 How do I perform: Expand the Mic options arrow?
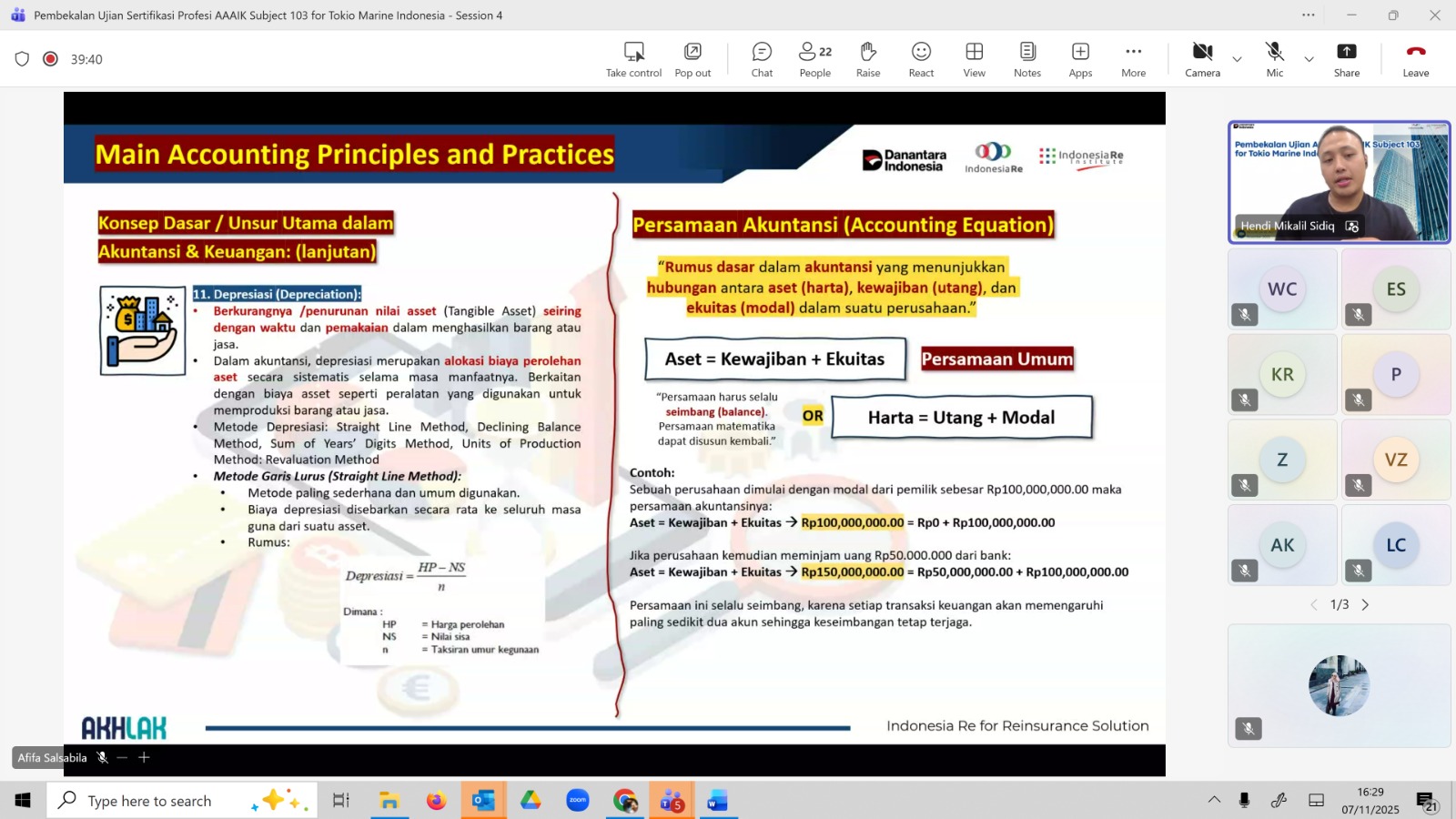point(1309,59)
